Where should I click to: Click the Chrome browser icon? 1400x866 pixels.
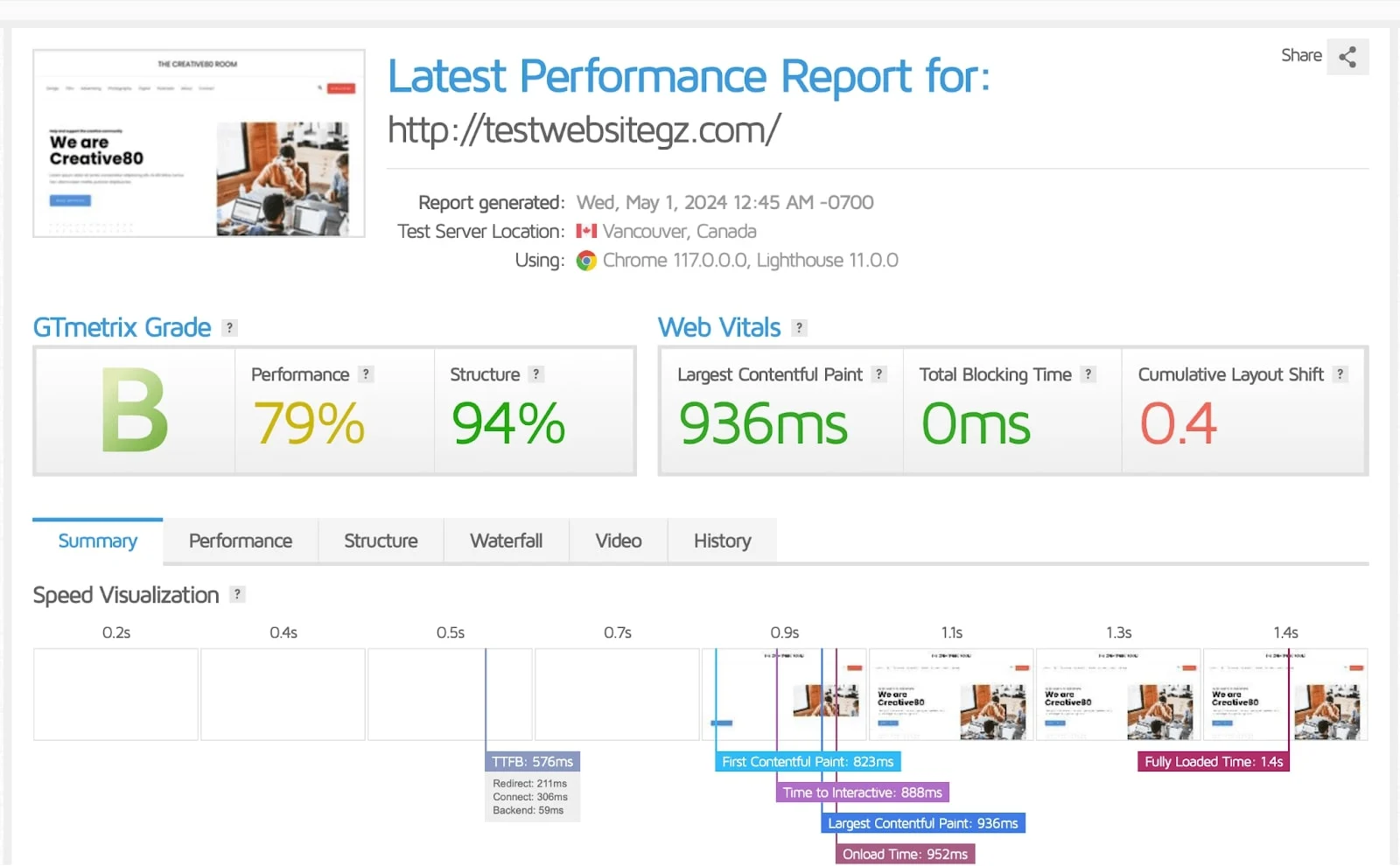click(587, 260)
